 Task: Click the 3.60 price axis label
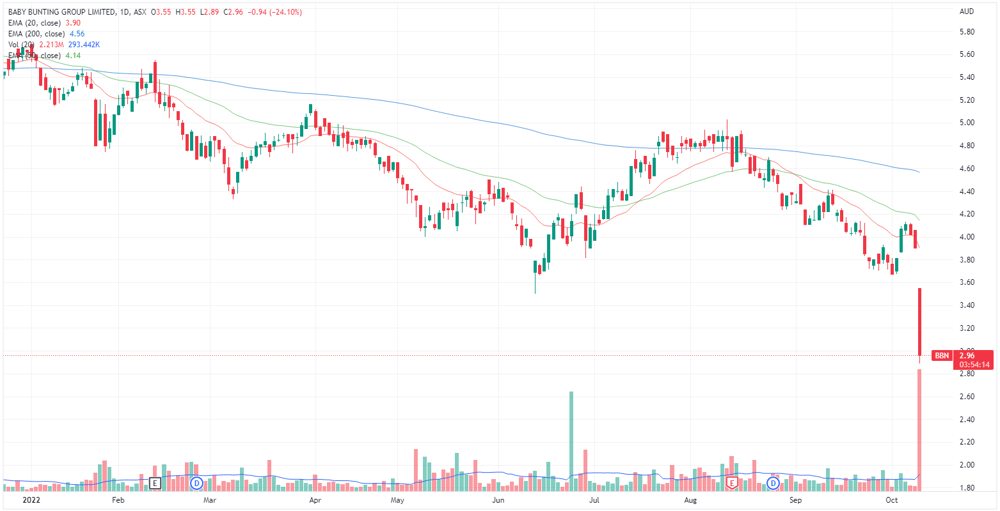click(x=966, y=283)
